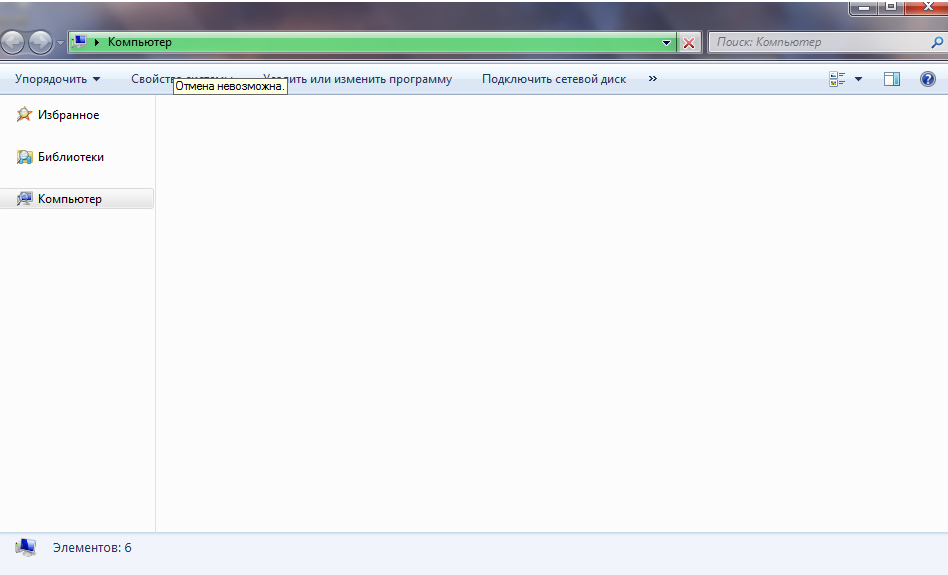Close the Explorer window
This screenshot has height=575, width=948.
928,7
